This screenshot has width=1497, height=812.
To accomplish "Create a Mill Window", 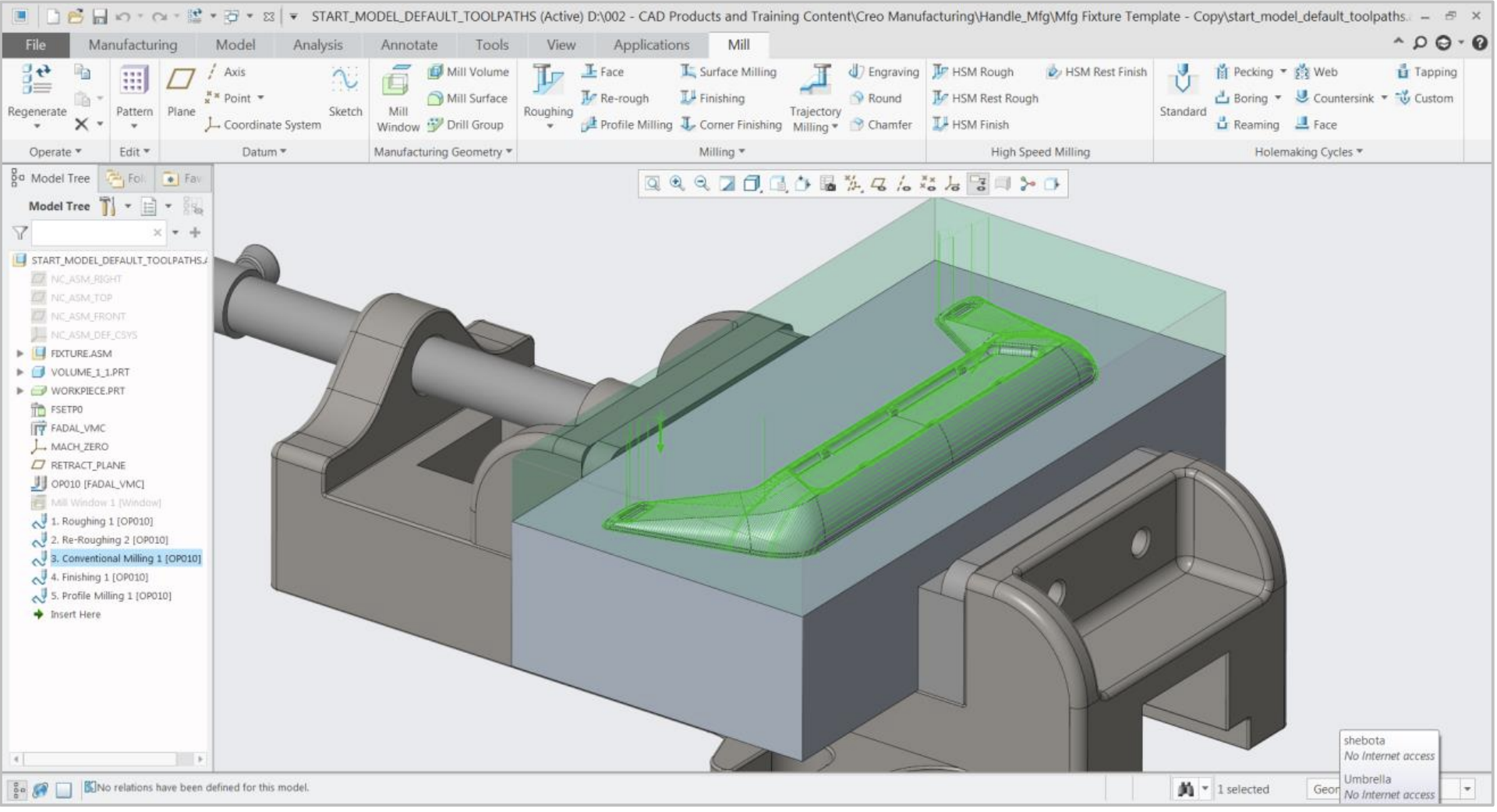I will (398, 99).
